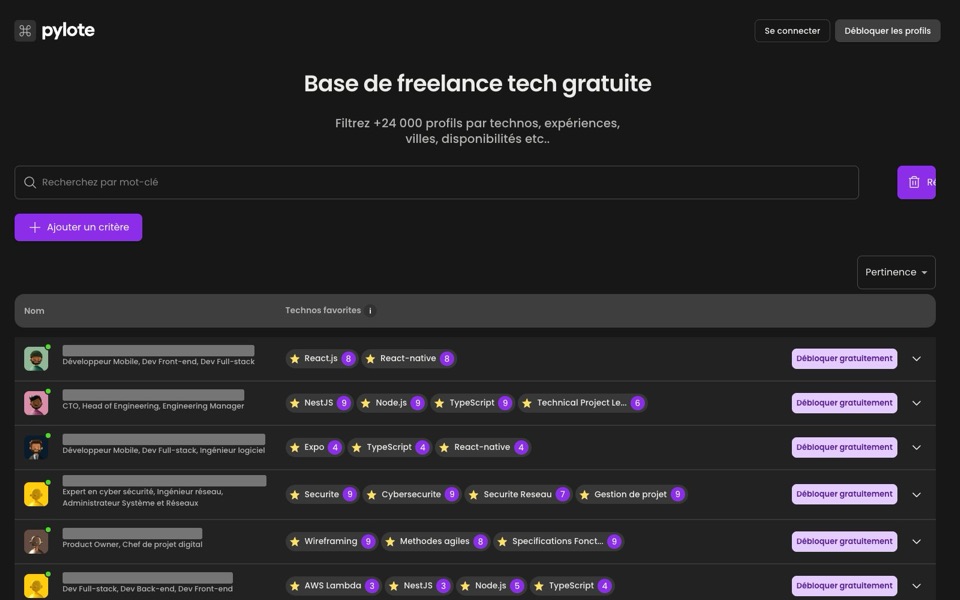Open avatar of the CTO, Head of Engineering row

pos(36,403)
